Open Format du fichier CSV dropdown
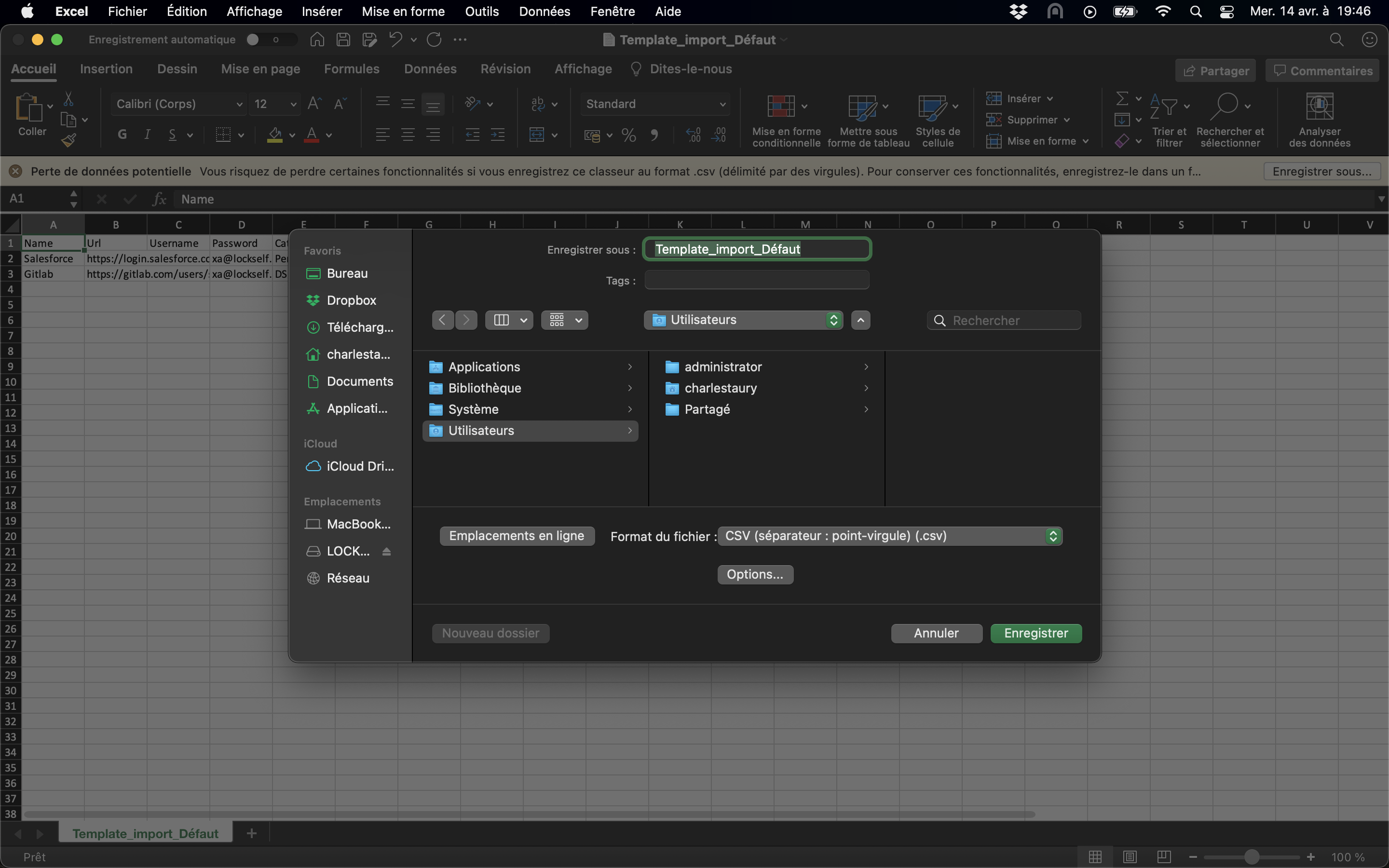The height and width of the screenshot is (868, 1389). 890,536
